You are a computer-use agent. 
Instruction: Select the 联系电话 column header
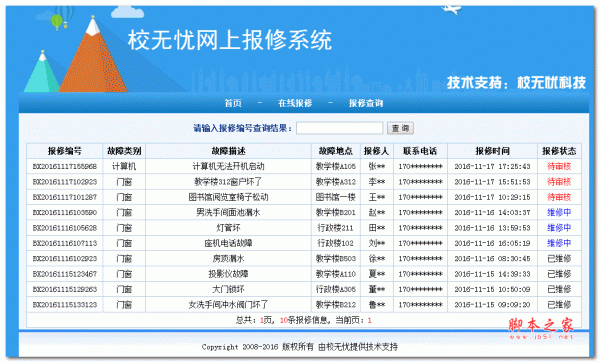tap(420, 151)
